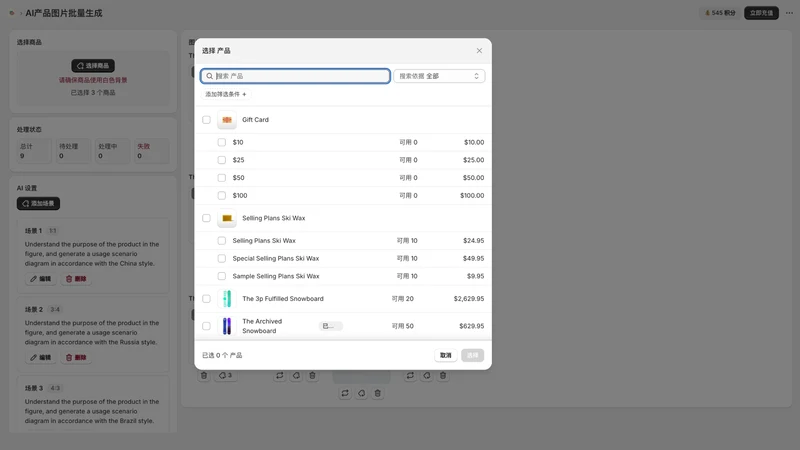Click the 已选择 3 个商品 text in sidebar
800x450 pixels.
(x=93, y=93)
